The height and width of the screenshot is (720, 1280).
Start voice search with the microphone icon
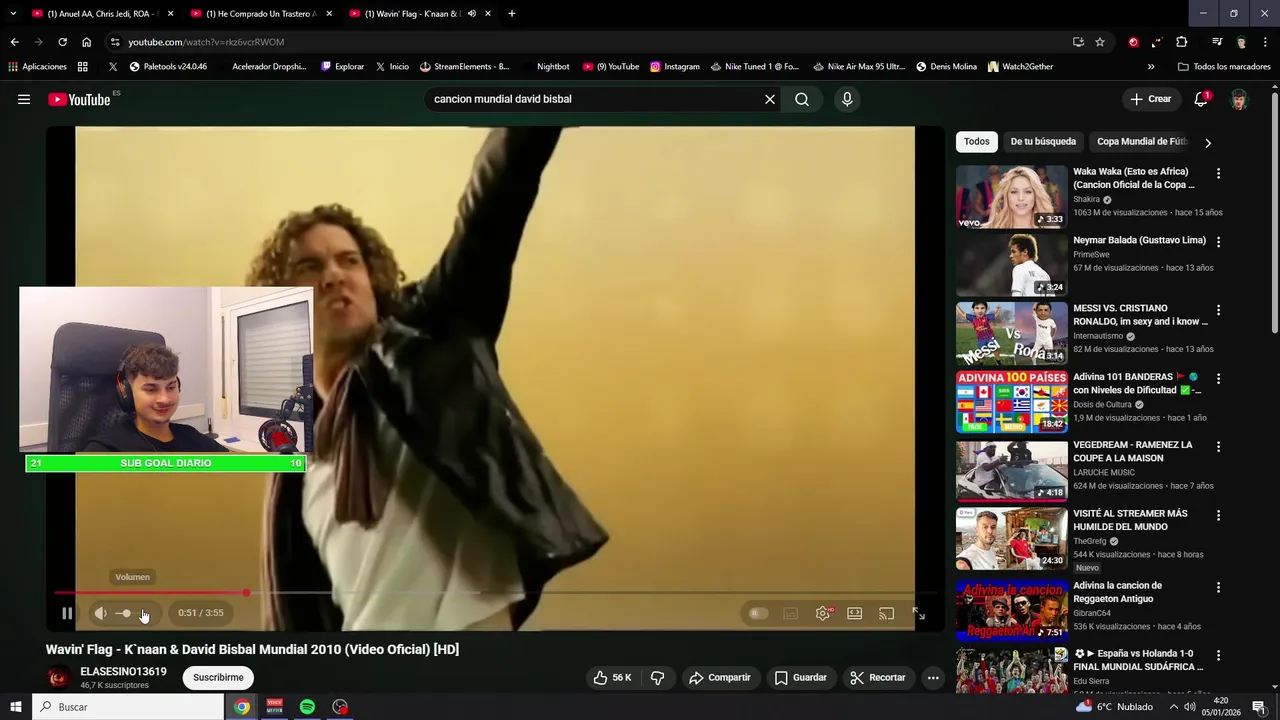(847, 99)
